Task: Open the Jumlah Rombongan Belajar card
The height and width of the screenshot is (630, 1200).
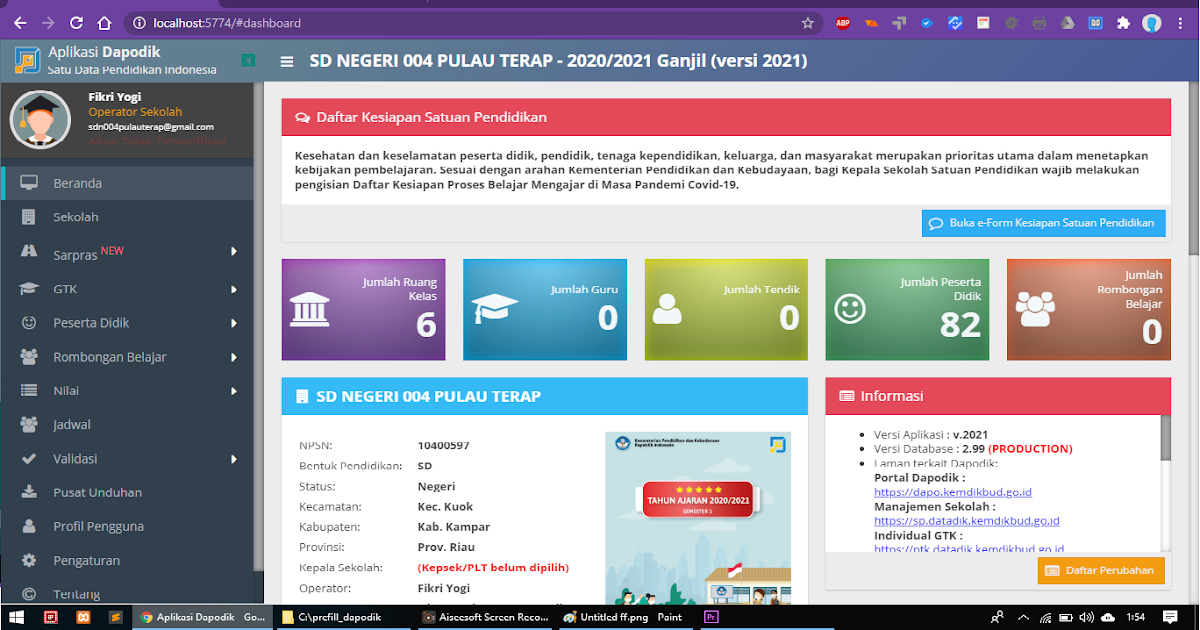Action: 1088,309
